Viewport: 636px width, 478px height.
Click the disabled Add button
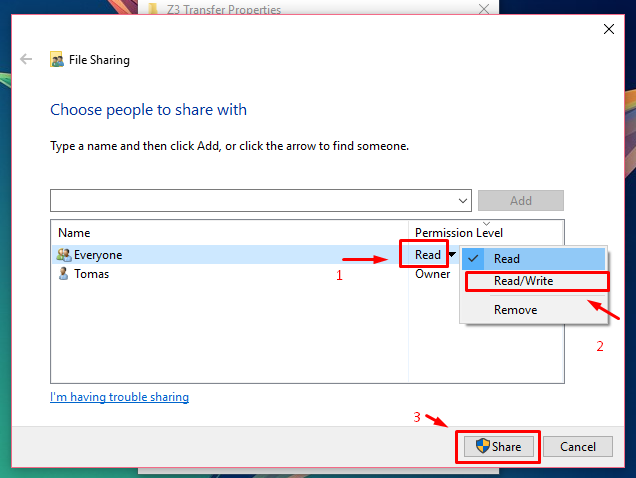pyautogui.click(x=521, y=200)
